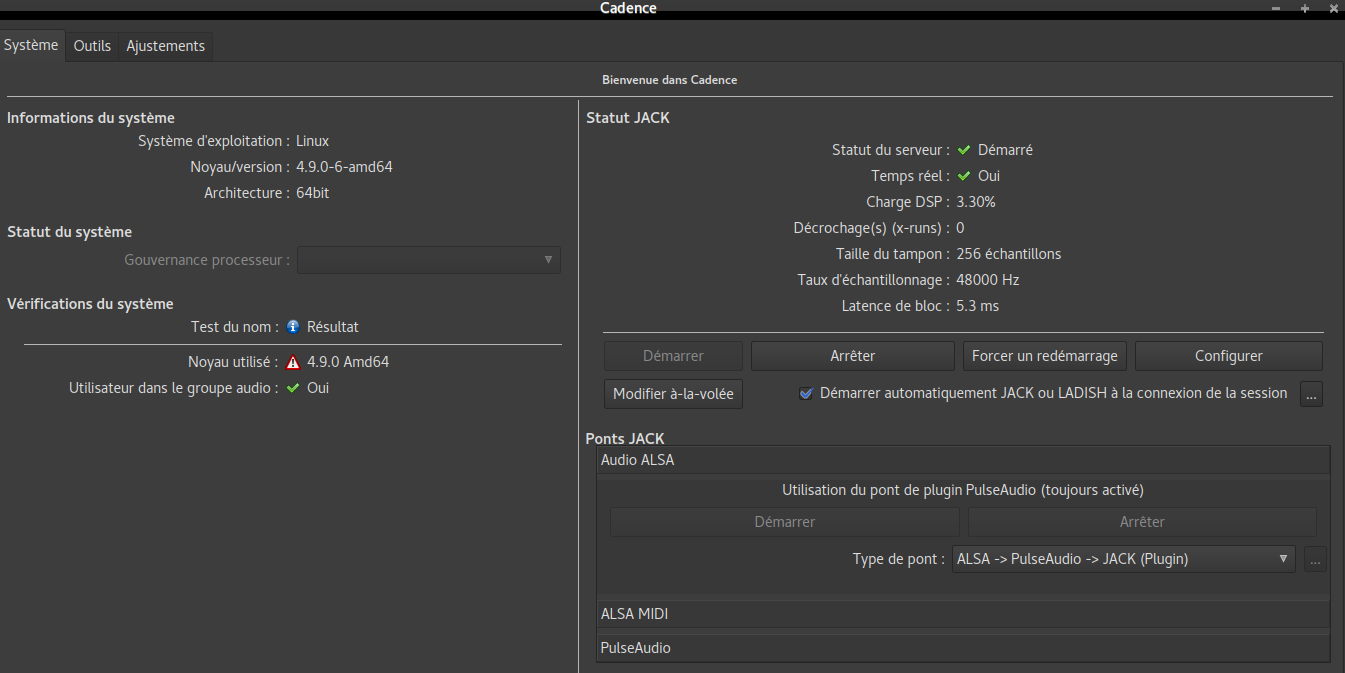Open the Type de pont dropdown

[x=1124, y=560]
